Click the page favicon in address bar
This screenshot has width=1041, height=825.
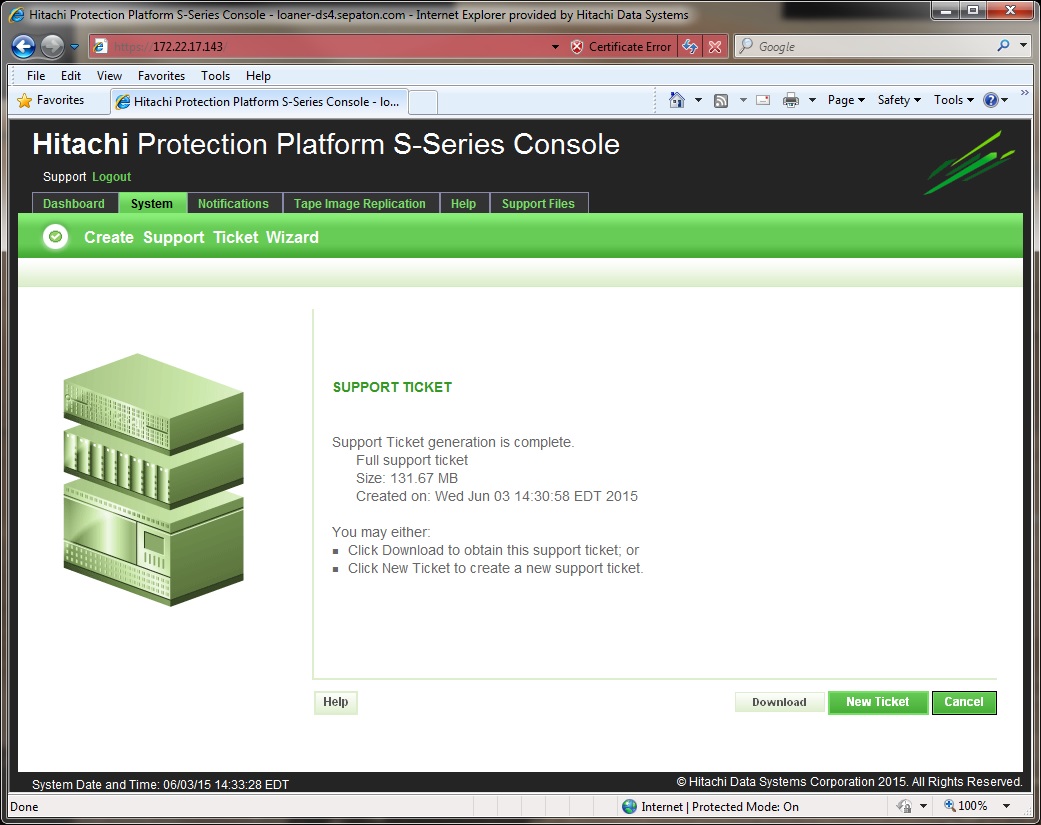click(x=100, y=46)
